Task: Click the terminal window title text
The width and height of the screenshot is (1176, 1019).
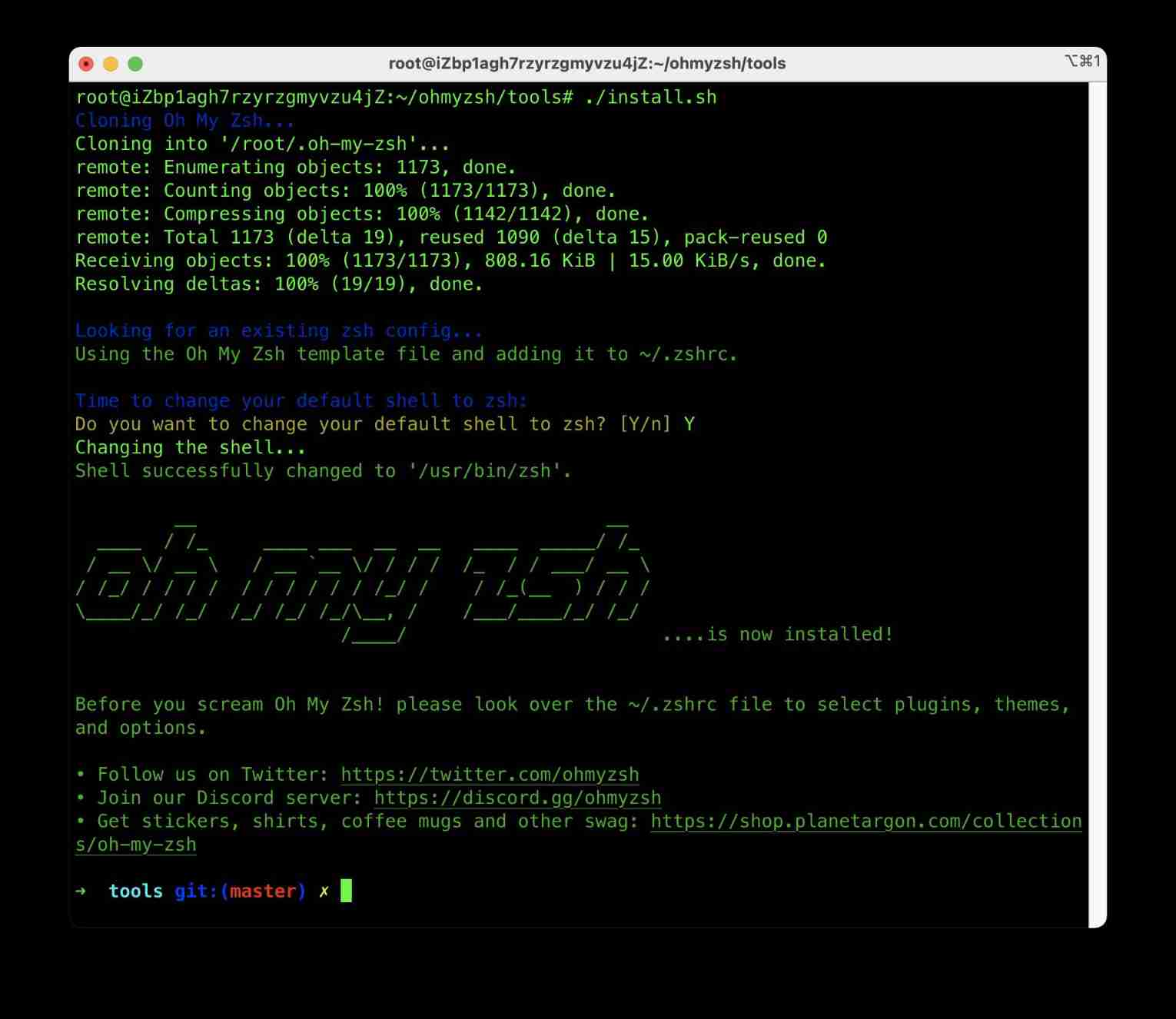Action: pos(587,63)
